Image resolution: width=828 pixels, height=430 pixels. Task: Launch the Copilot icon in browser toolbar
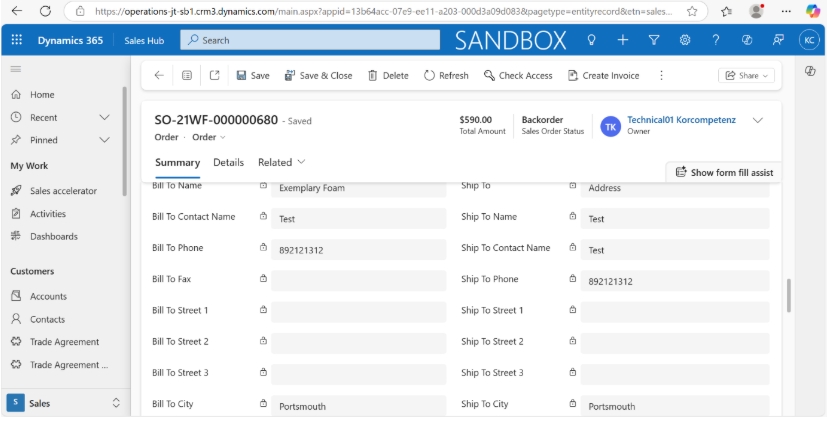tap(813, 11)
